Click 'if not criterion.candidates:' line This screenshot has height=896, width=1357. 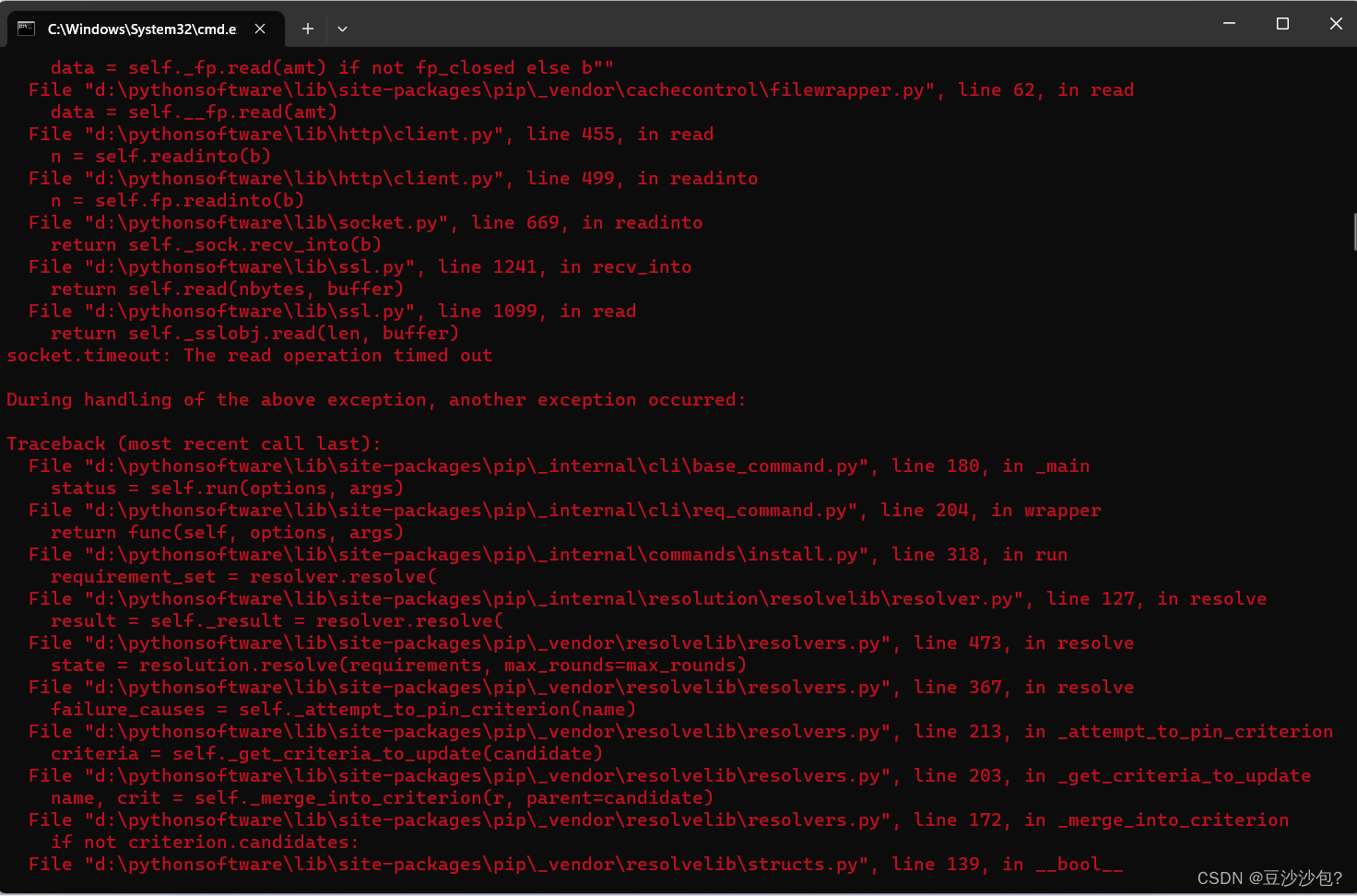pos(205,842)
